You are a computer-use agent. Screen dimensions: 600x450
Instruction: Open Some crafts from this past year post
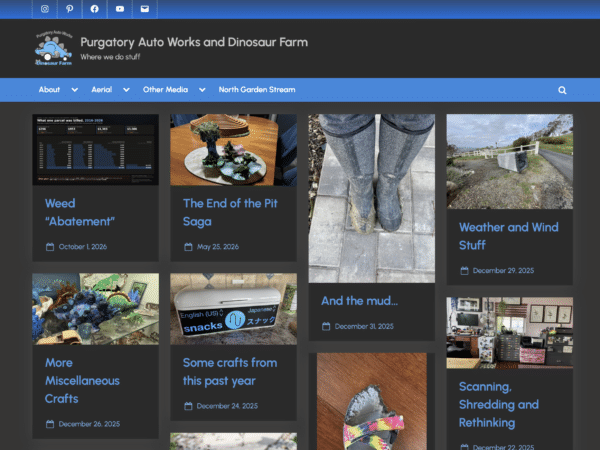(230, 372)
